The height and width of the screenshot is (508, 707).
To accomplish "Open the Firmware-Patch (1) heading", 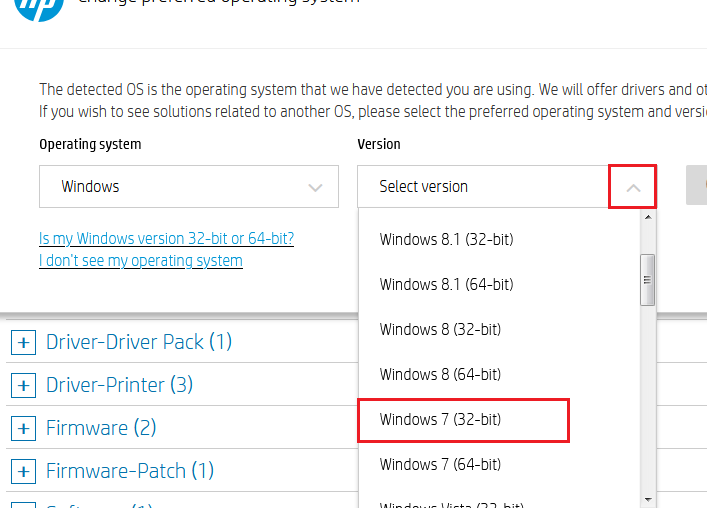I will tap(130, 471).
